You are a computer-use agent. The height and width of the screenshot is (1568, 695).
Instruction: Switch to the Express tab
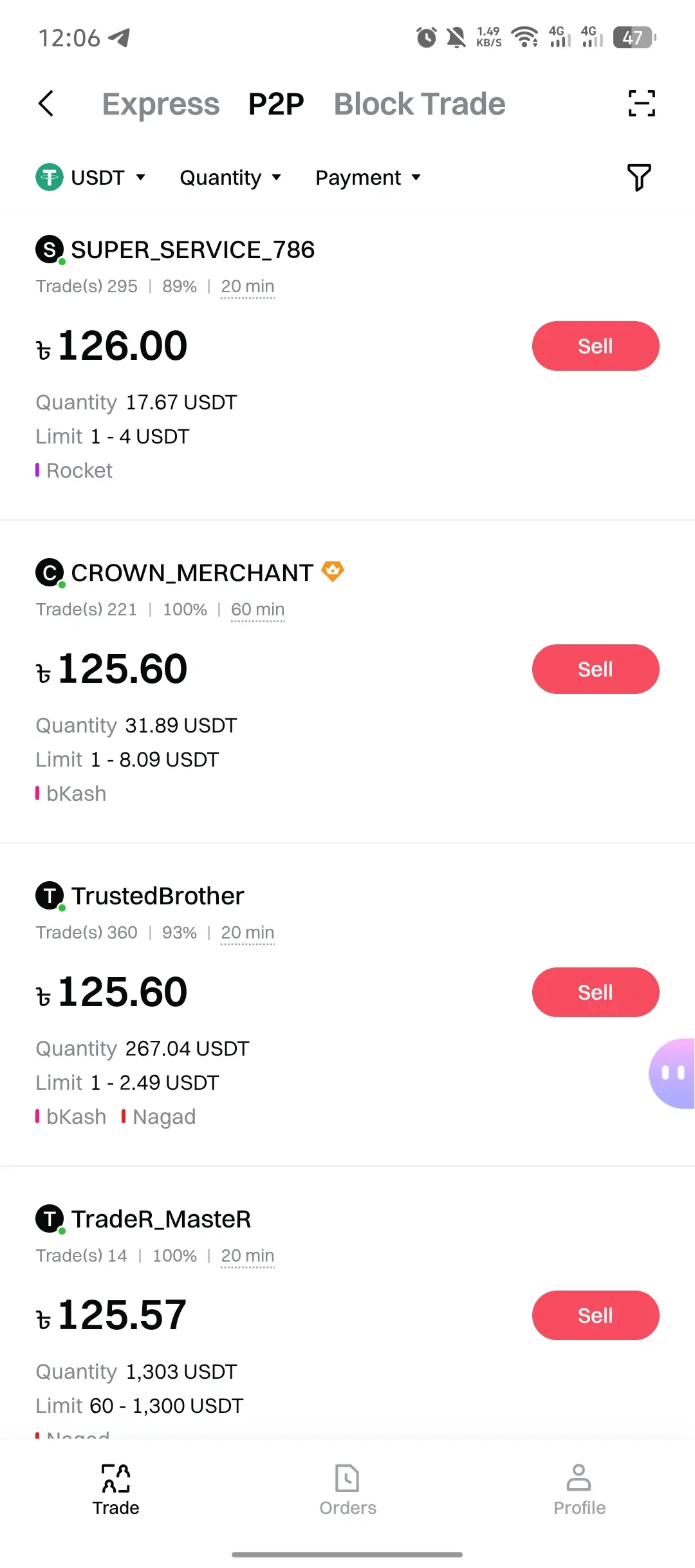161,104
